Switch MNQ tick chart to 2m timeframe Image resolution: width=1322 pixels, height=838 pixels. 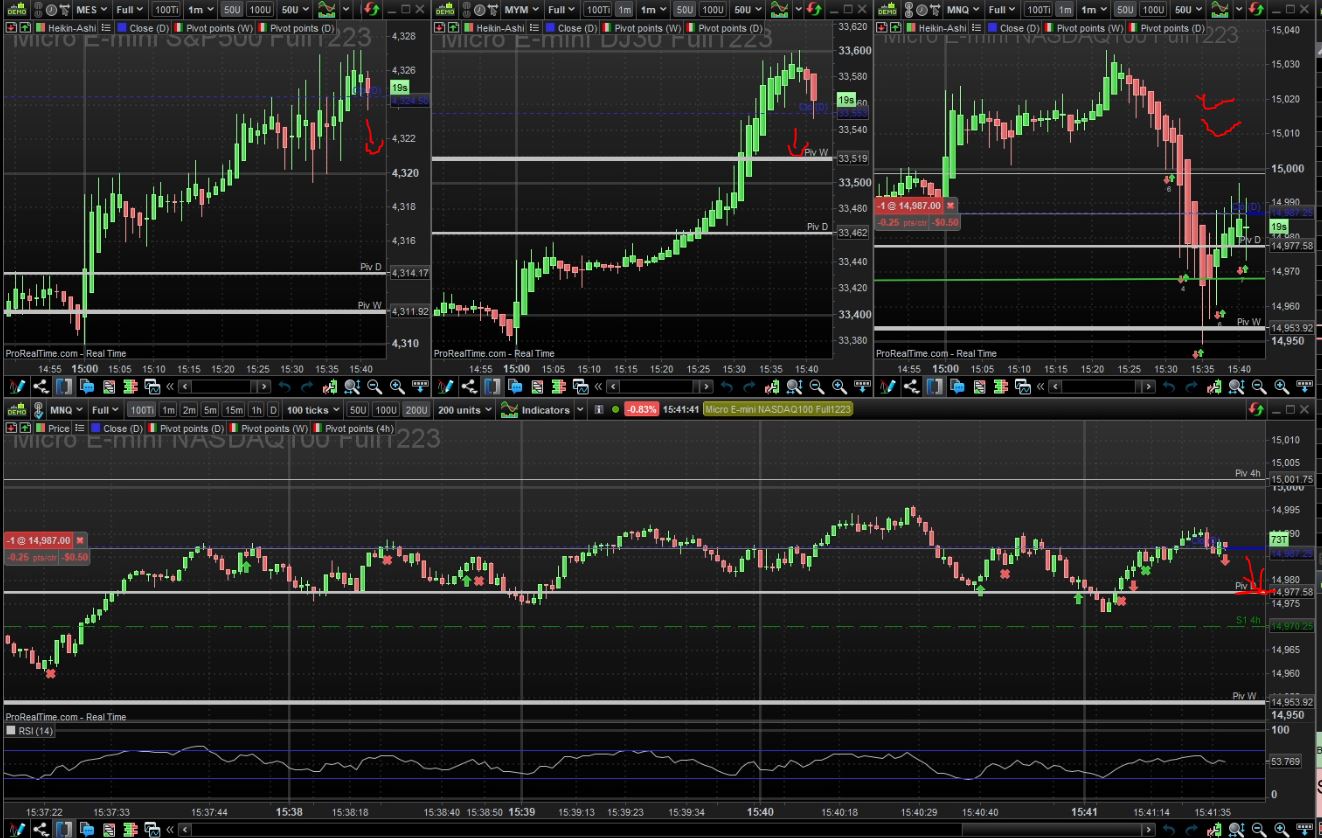(189, 410)
